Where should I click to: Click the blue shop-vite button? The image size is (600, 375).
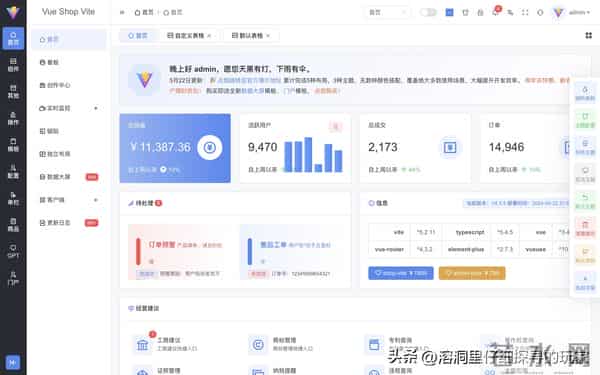pos(401,273)
